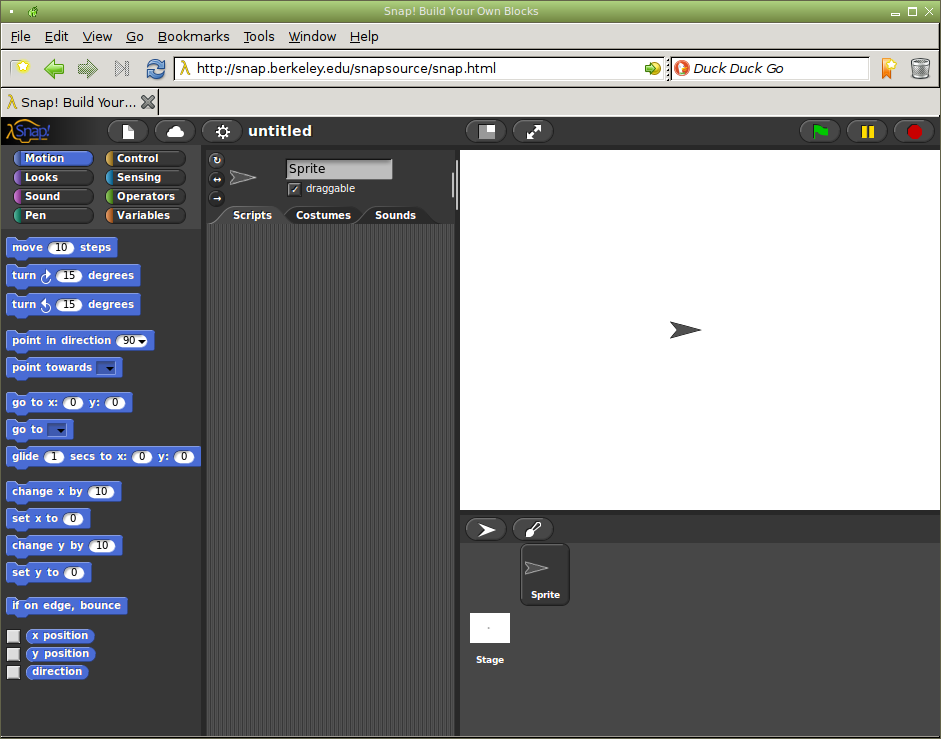Open the settings gear menu
This screenshot has width=941, height=739.
[222, 131]
